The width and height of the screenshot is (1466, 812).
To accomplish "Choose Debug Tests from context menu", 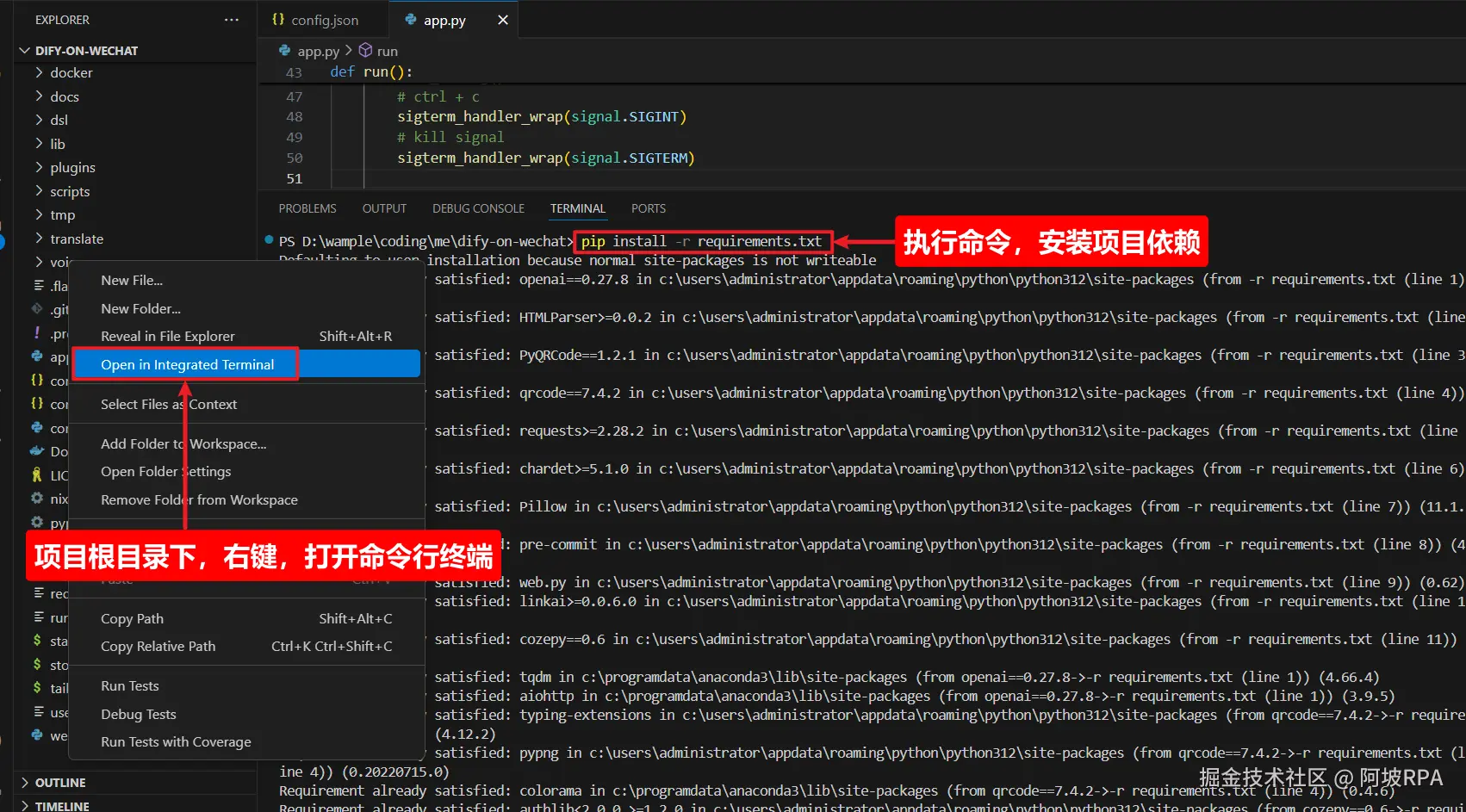I will pos(246,714).
